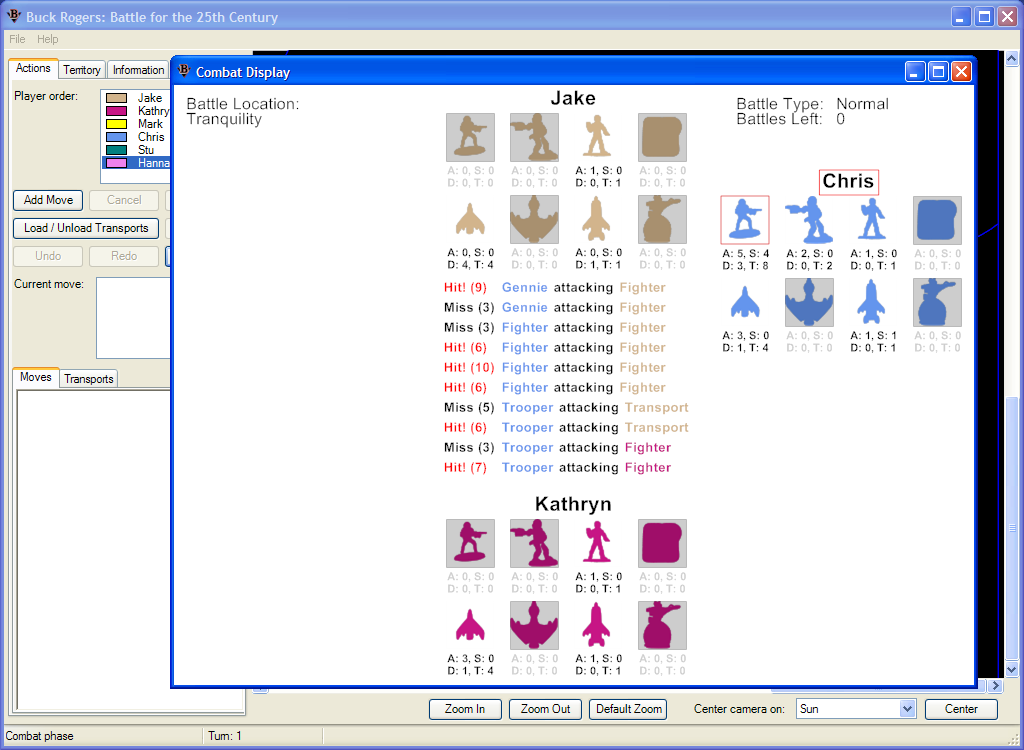The height and width of the screenshot is (750, 1024).
Task: Switch to the Moves tab
Action: tap(36, 377)
